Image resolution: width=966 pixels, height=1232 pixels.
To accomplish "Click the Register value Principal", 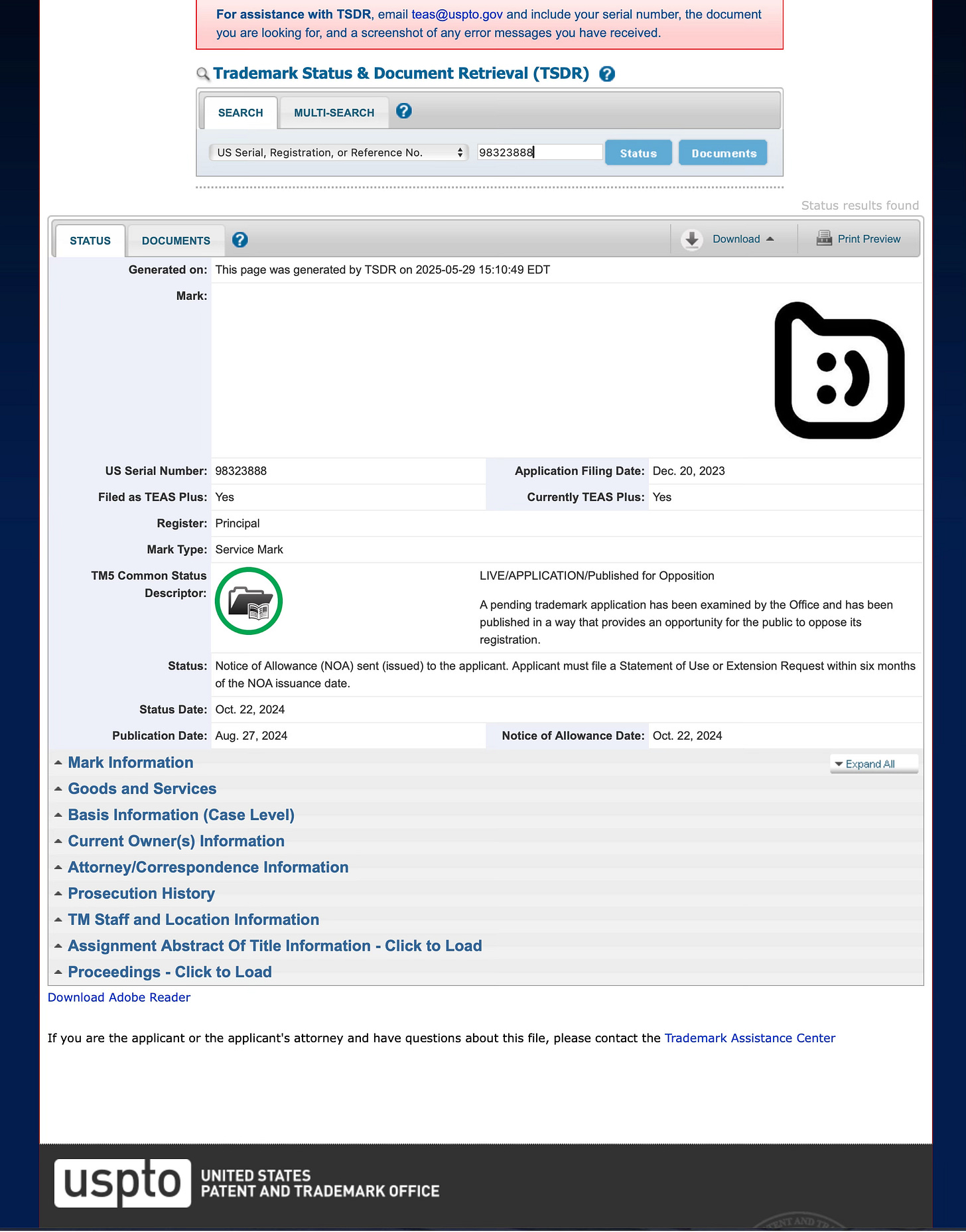I will point(238,523).
